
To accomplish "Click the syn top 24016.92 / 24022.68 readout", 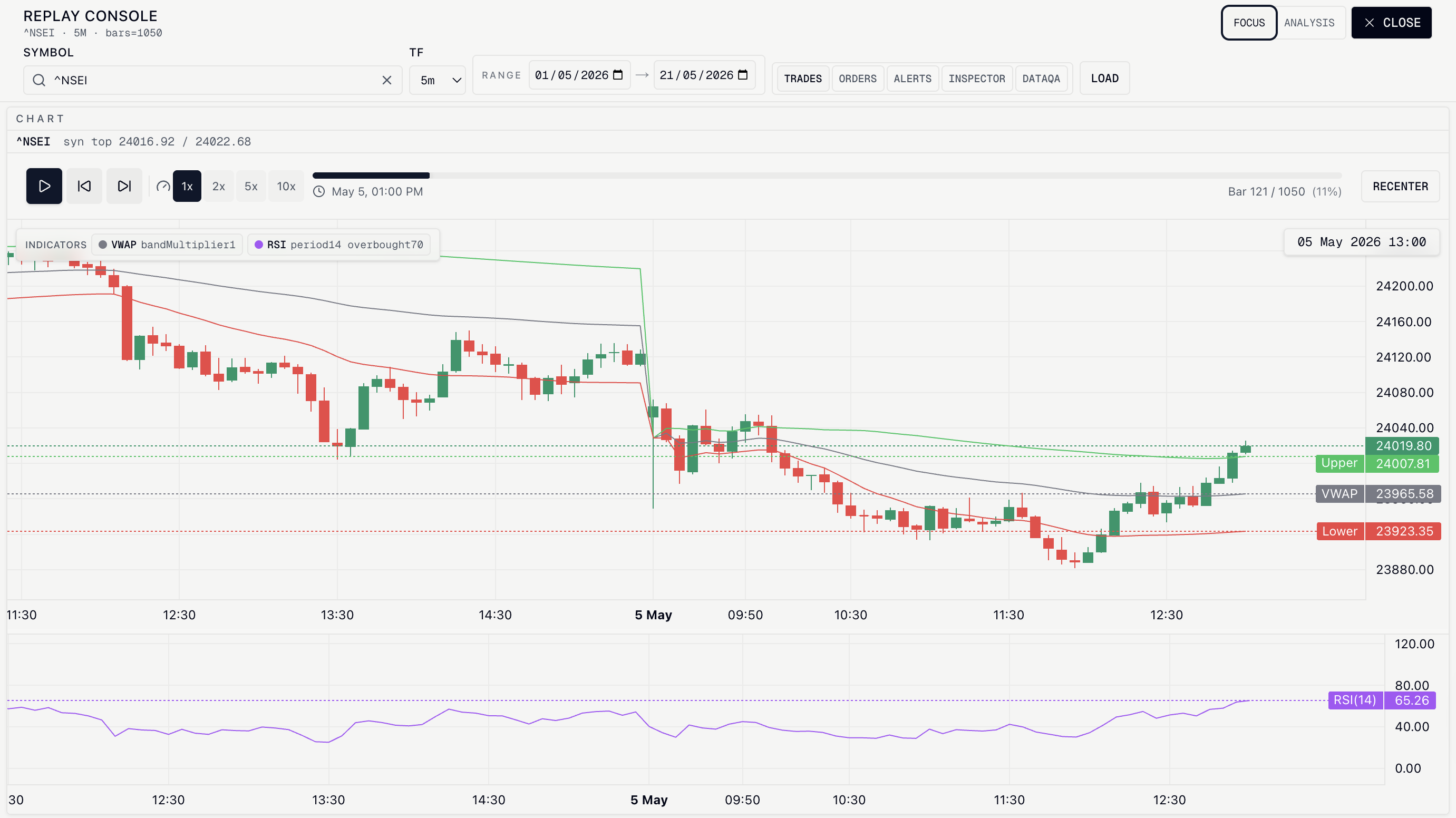I will click(x=157, y=142).
